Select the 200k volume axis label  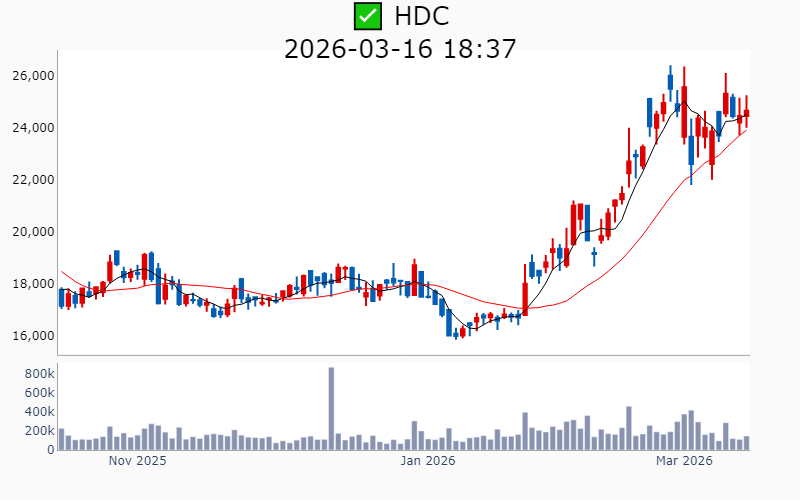36,431
